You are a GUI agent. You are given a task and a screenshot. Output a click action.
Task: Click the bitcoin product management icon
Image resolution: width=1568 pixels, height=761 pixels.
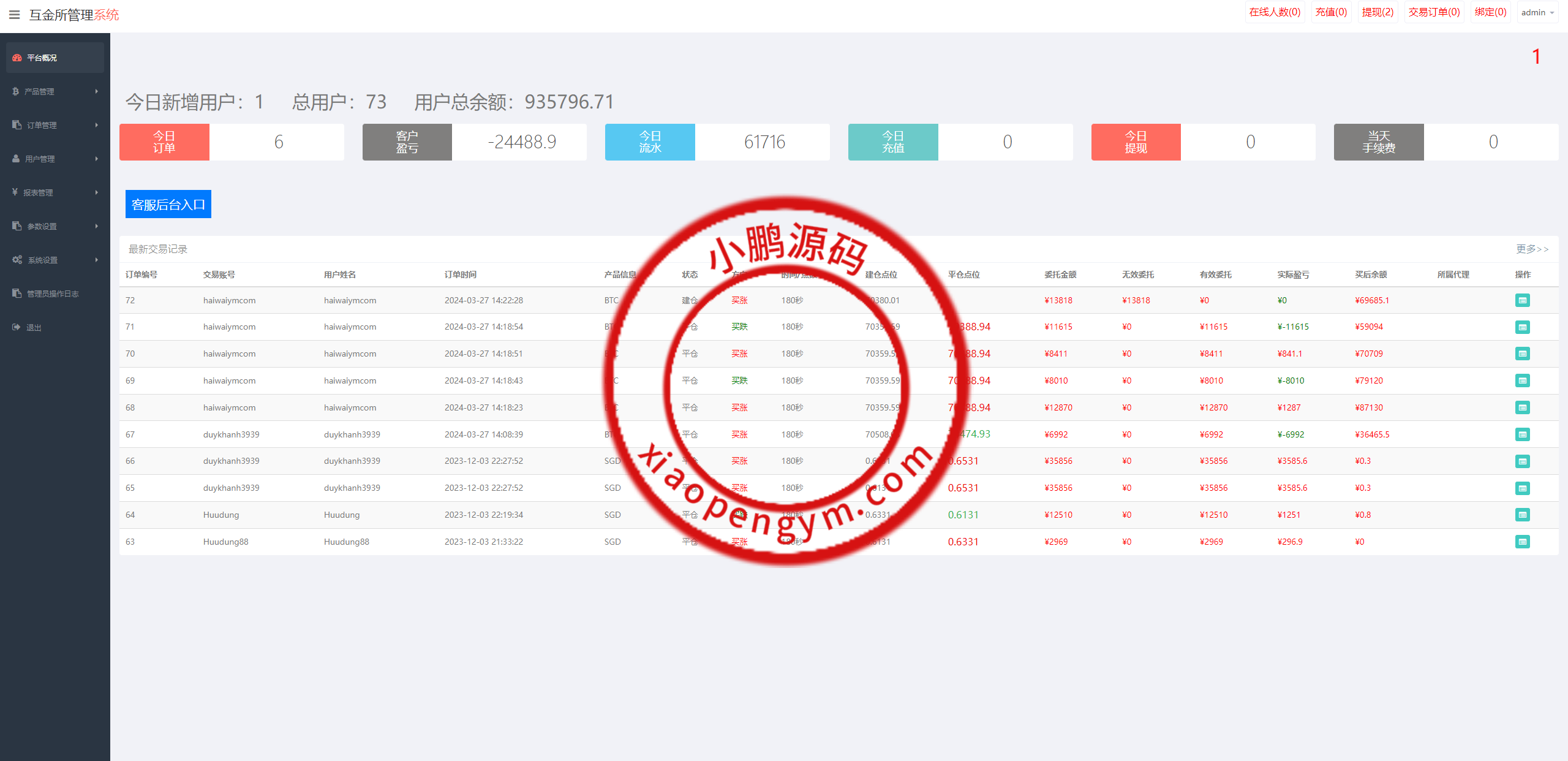16,91
